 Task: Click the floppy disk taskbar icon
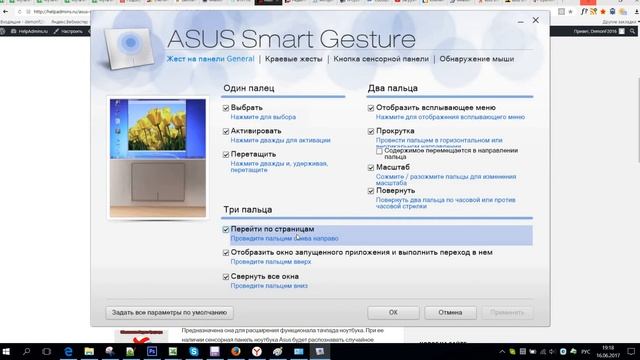coord(215,351)
